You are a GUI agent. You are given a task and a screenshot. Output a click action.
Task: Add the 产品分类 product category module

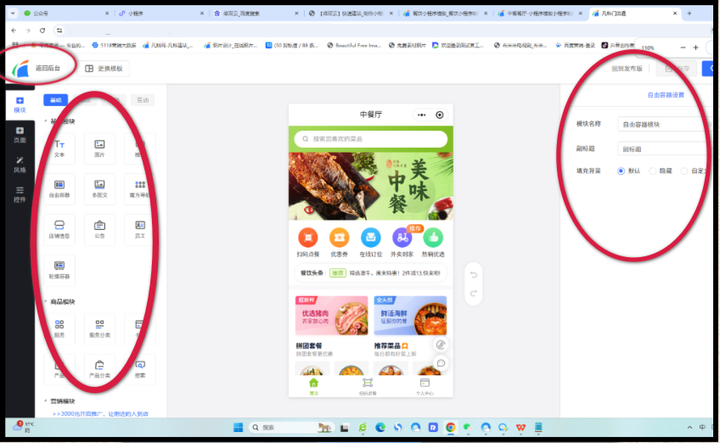(100, 369)
